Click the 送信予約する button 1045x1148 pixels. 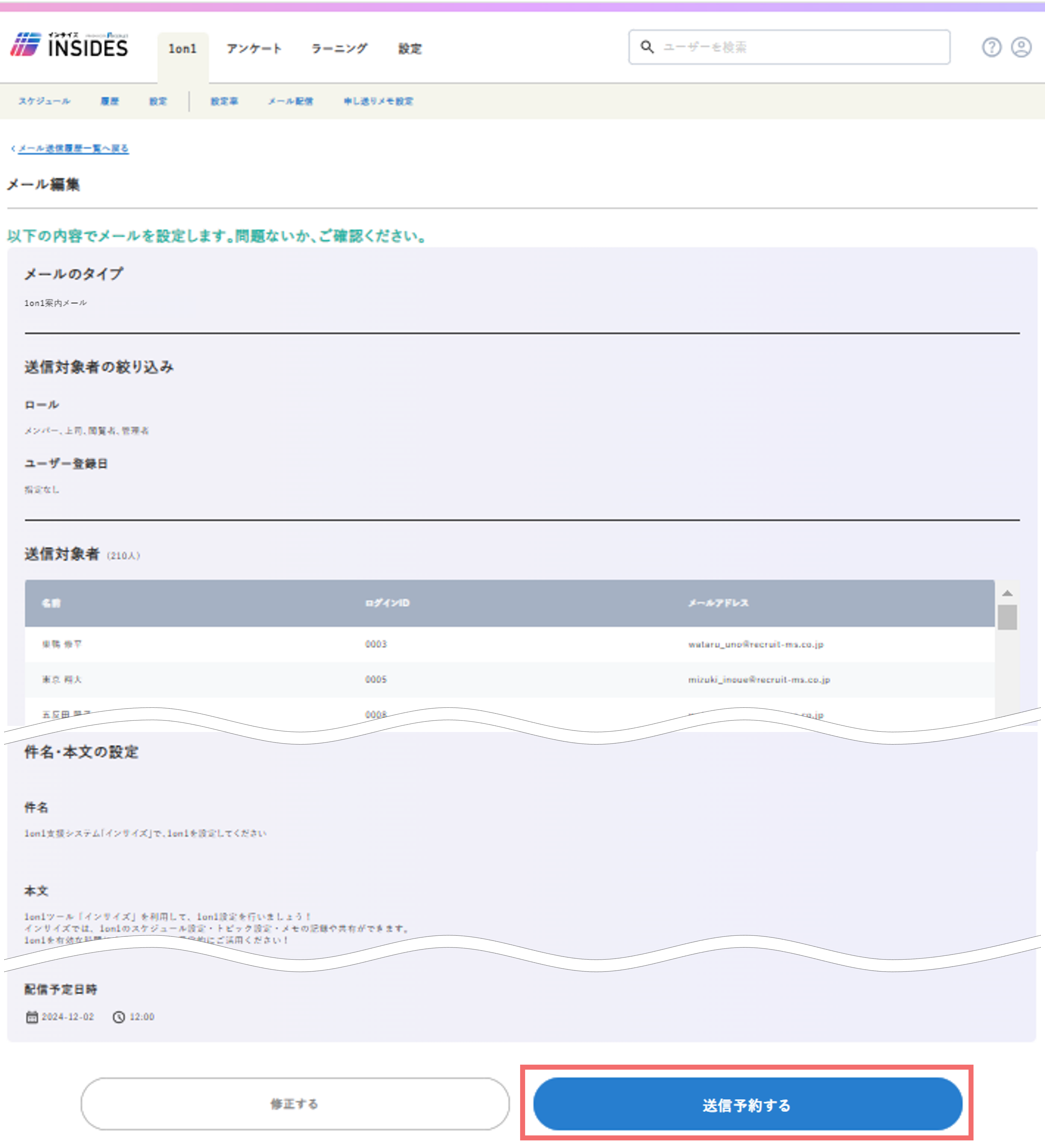tap(748, 1104)
